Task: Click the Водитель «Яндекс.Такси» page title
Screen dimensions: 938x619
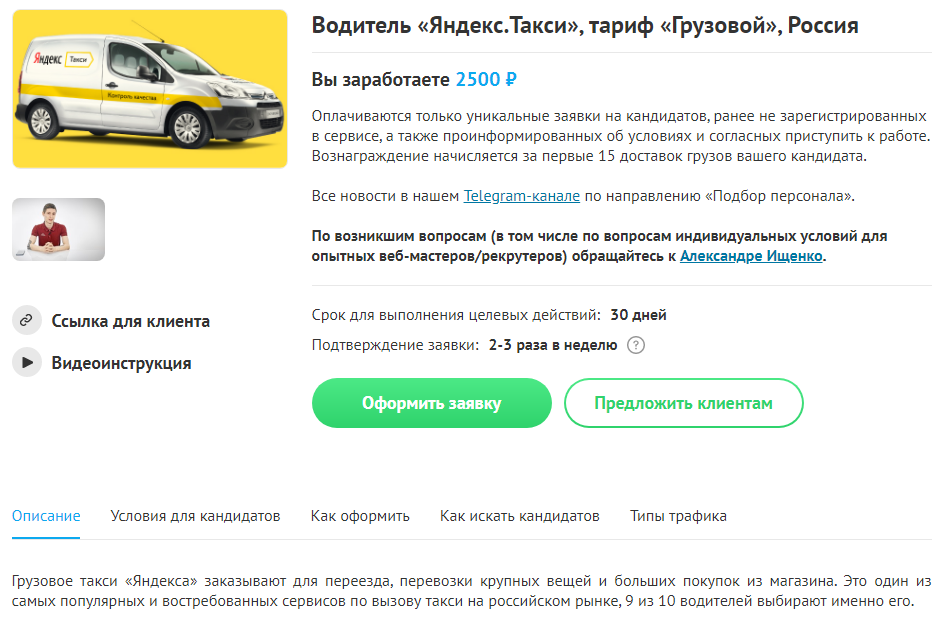Action: (x=585, y=26)
